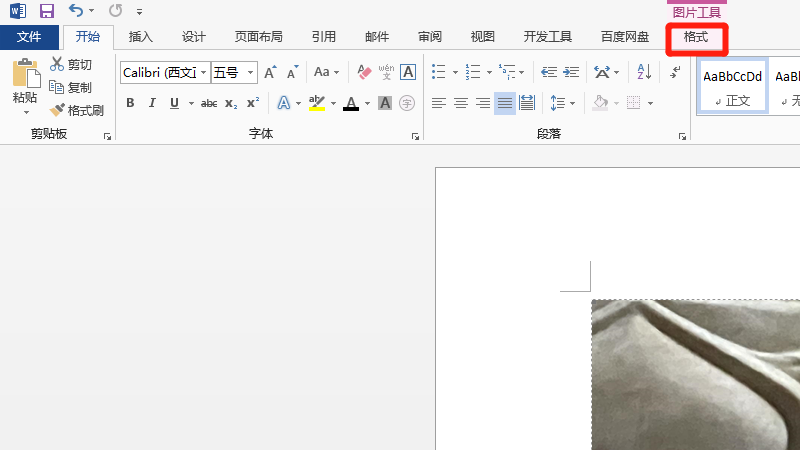Toggle Italic formatting
Image resolution: width=800 pixels, height=450 pixels.
(x=152, y=103)
